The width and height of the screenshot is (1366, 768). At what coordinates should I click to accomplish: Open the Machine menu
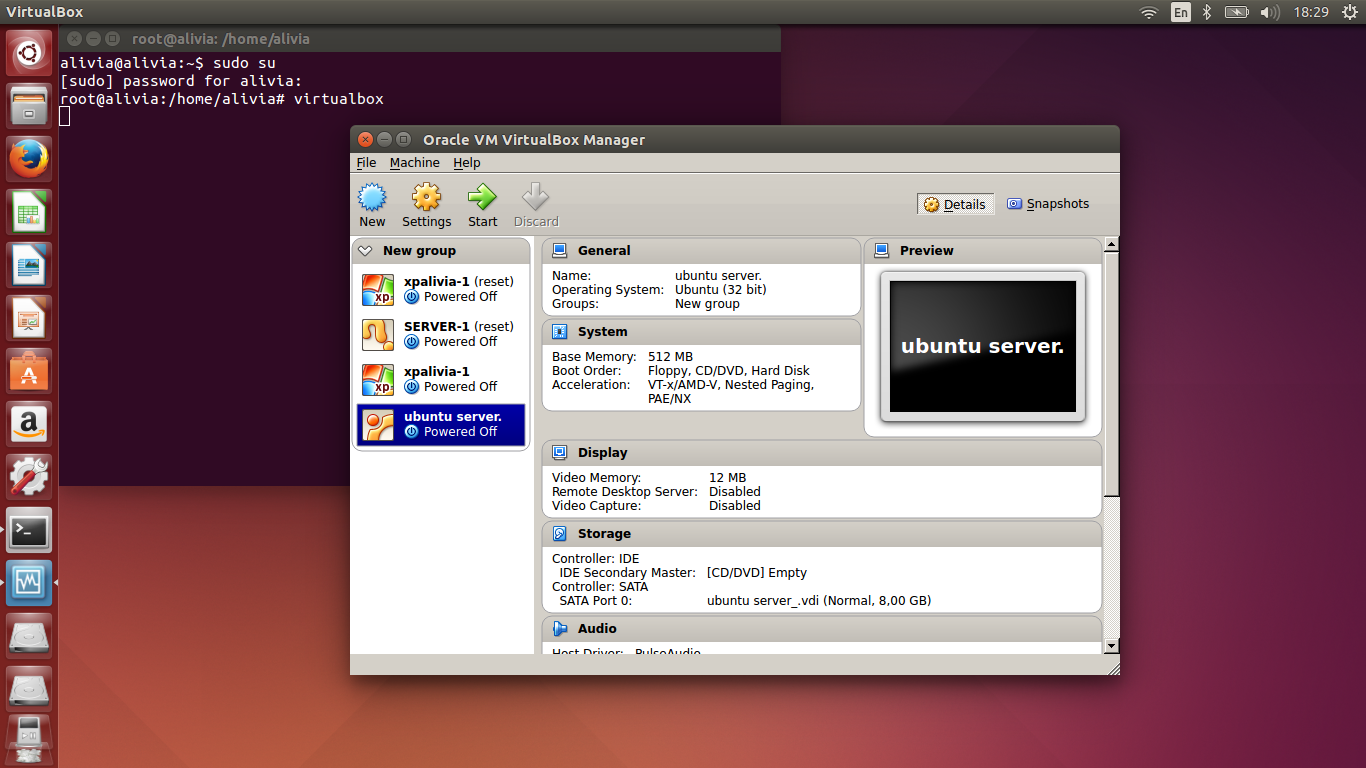click(x=415, y=163)
